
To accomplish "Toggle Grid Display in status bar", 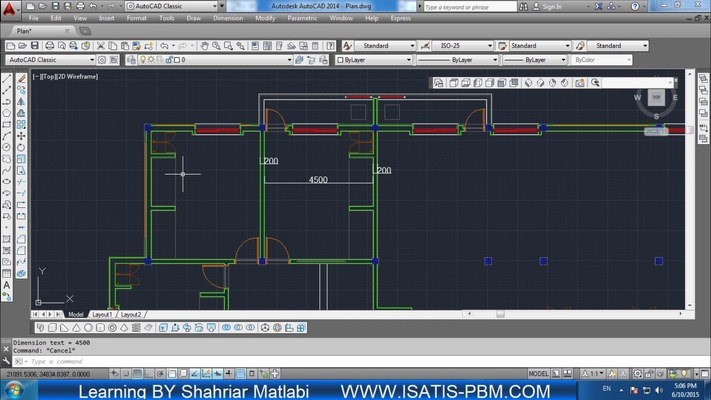I will [x=137, y=374].
